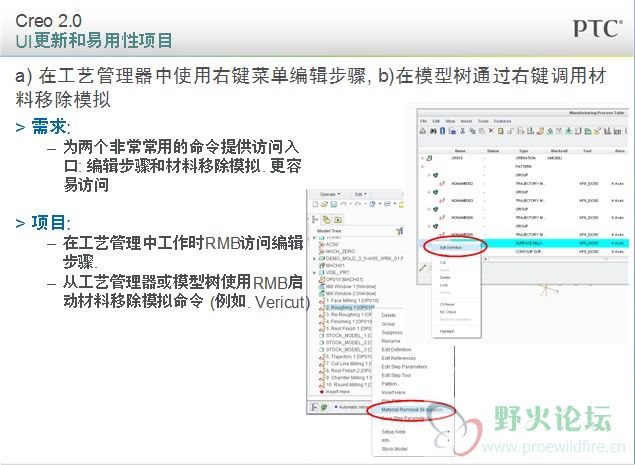Click the scissors cut icon in Process Table
635x465 pixels.
point(462,131)
